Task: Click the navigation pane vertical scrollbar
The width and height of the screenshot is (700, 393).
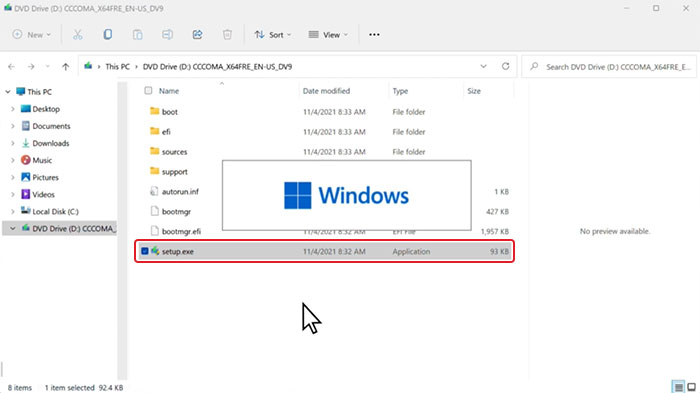Action: 122,230
